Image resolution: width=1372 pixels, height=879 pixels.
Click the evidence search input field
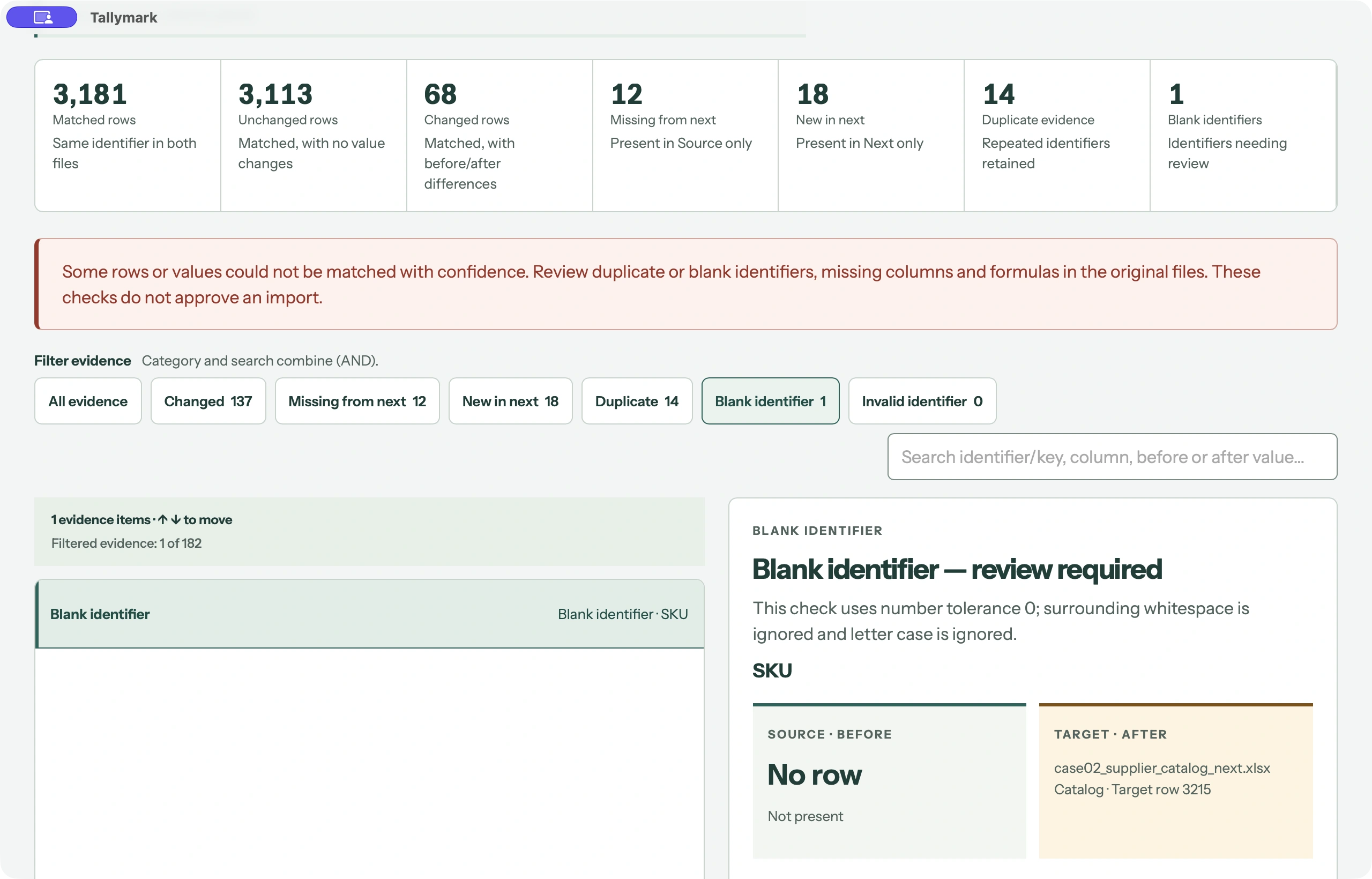tap(1112, 457)
